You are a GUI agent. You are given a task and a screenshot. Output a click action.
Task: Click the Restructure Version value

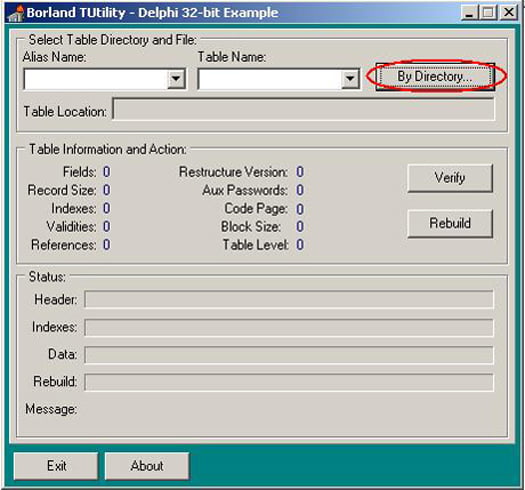click(x=300, y=172)
